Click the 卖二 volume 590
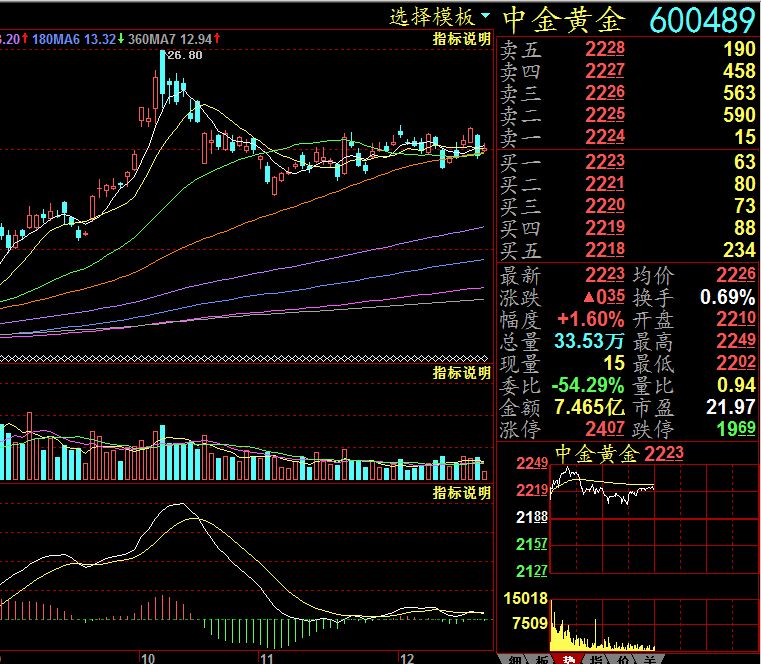Image resolution: width=761 pixels, height=664 pixels. pyautogui.click(x=739, y=115)
